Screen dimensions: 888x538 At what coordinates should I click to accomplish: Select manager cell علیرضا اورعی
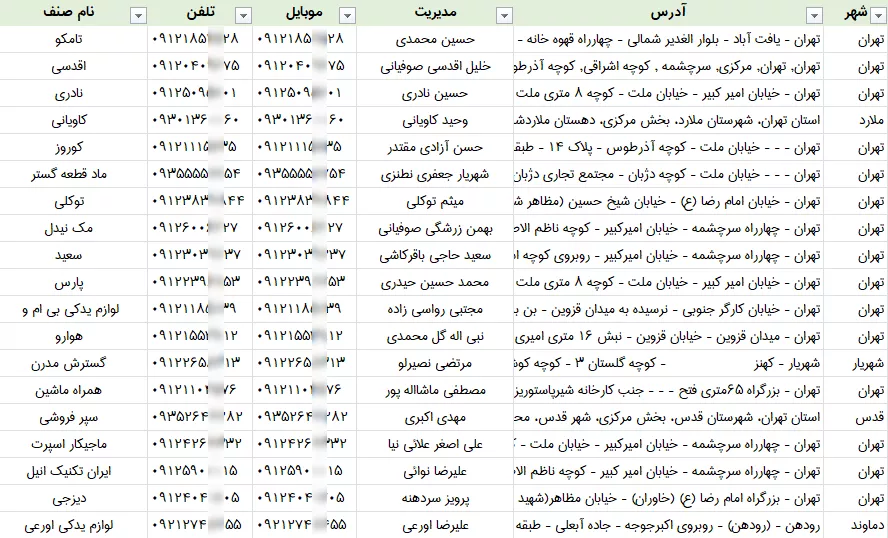[x=435, y=525]
